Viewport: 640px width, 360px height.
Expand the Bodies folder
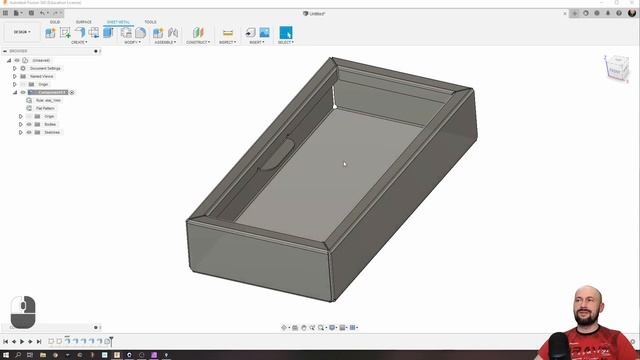pos(21,124)
